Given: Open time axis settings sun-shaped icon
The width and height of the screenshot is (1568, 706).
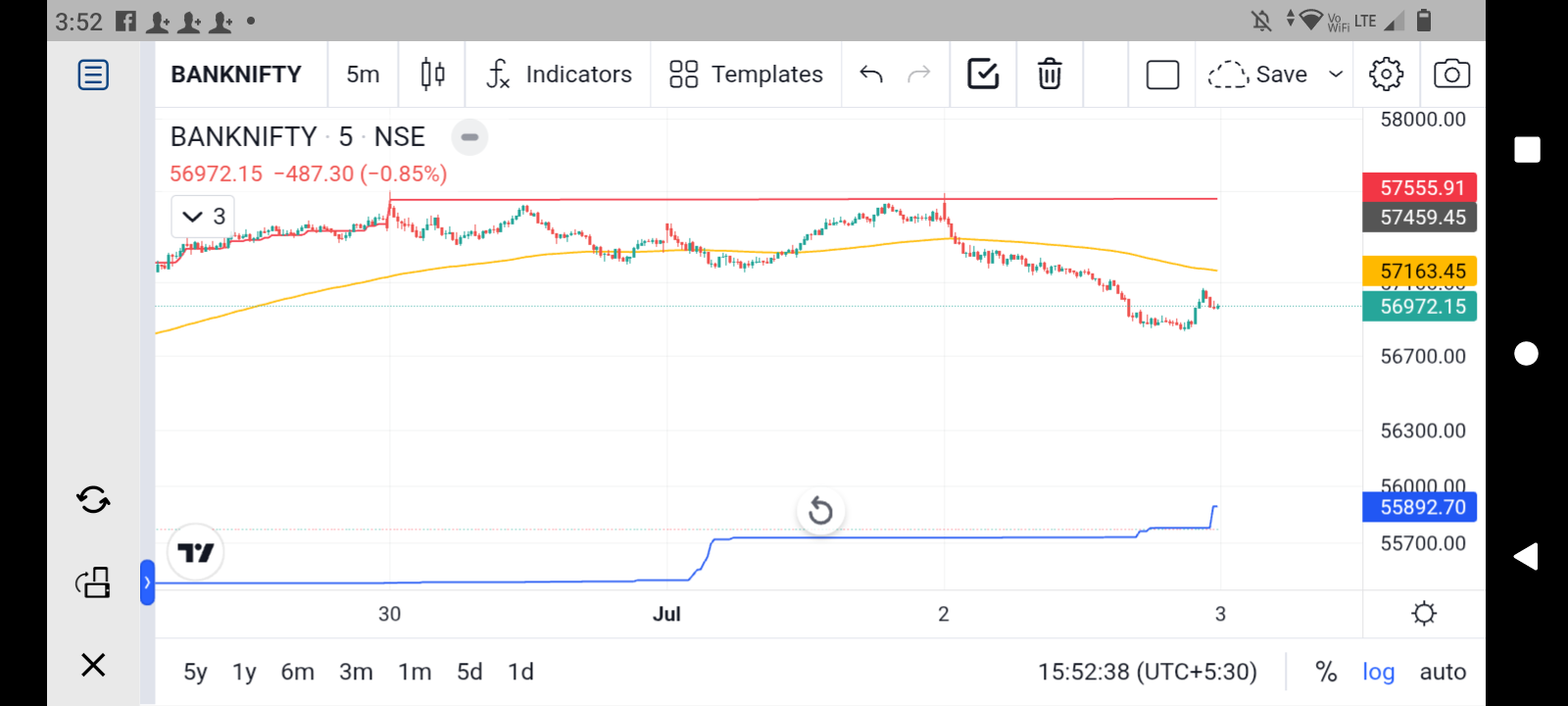Looking at the screenshot, I should pos(1424,614).
